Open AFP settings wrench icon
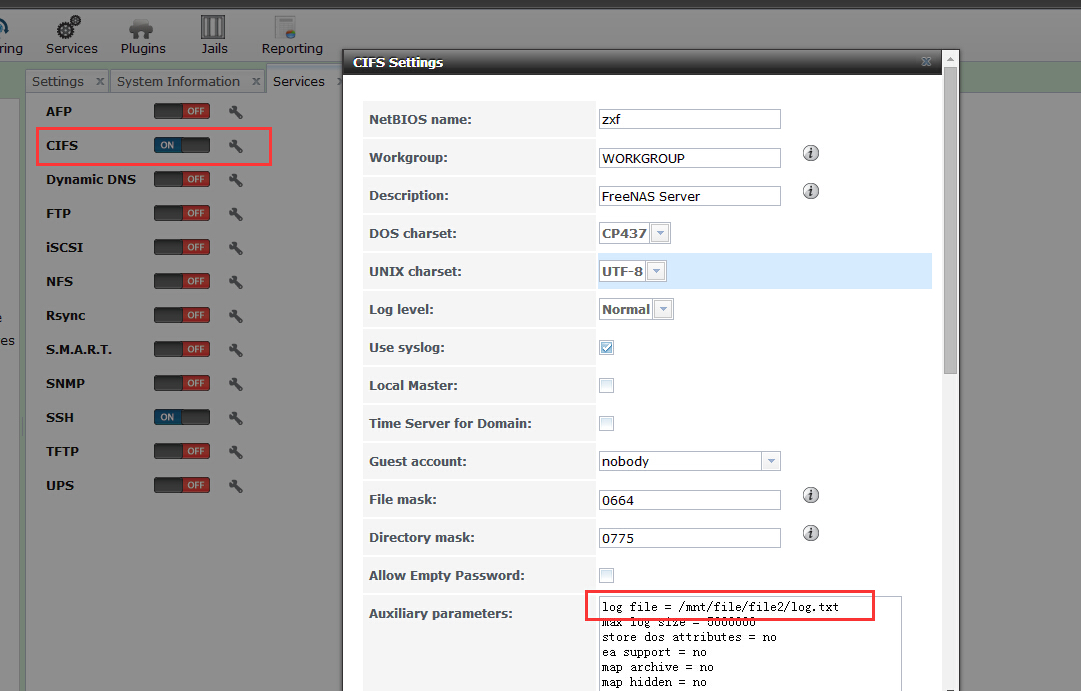1081x691 pixels. (236, 112)
